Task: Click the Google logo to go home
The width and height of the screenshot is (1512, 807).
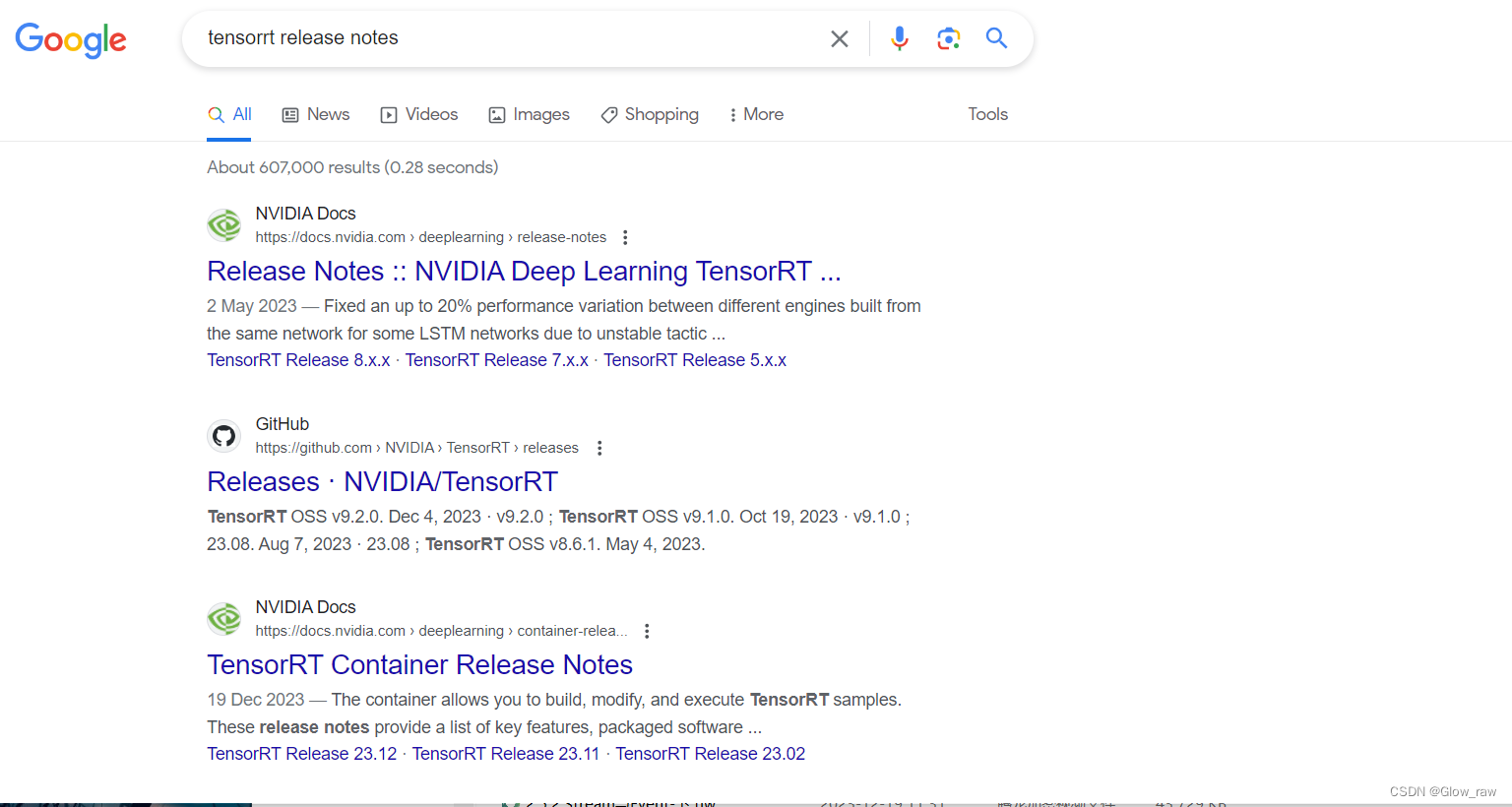Action: (x=70, y=39)
